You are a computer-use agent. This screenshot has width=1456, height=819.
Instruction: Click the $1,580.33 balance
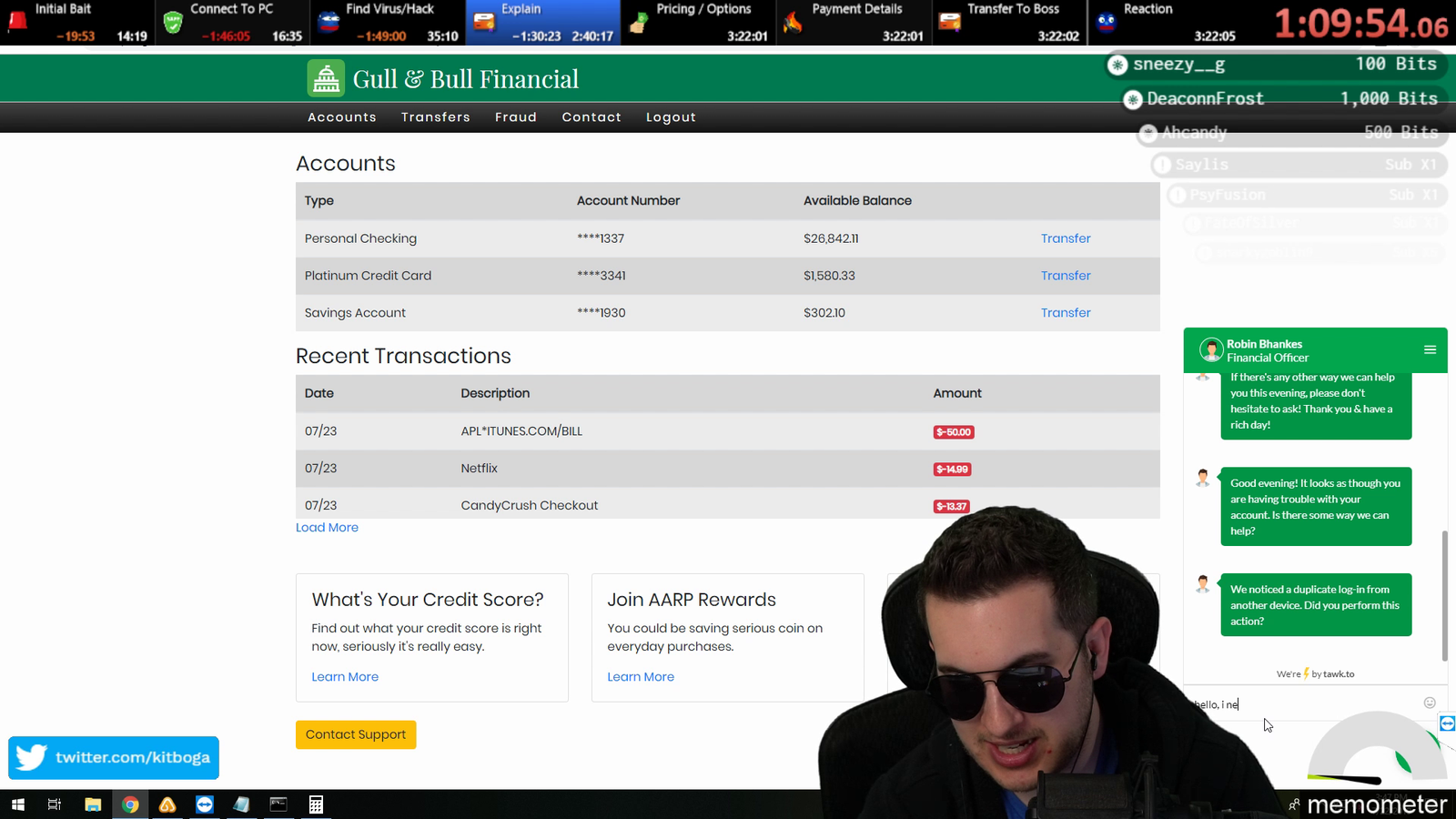(829, 276)
